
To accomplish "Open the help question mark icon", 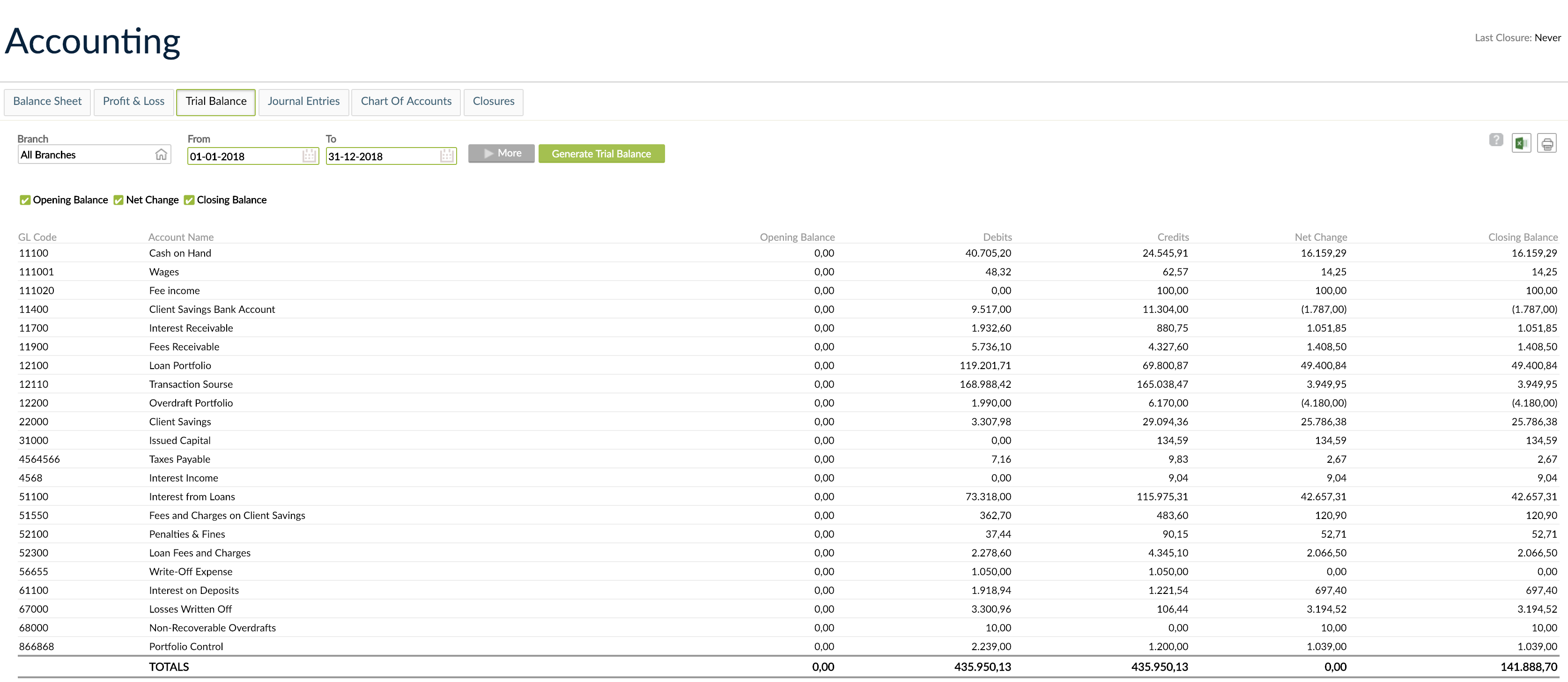I will click(x=1496, y=141).
